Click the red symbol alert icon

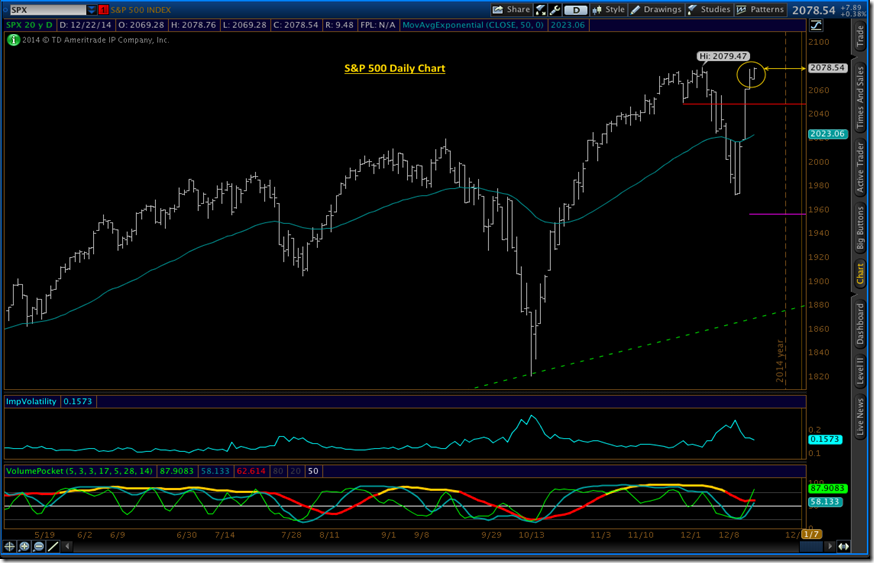pos(103,10)
